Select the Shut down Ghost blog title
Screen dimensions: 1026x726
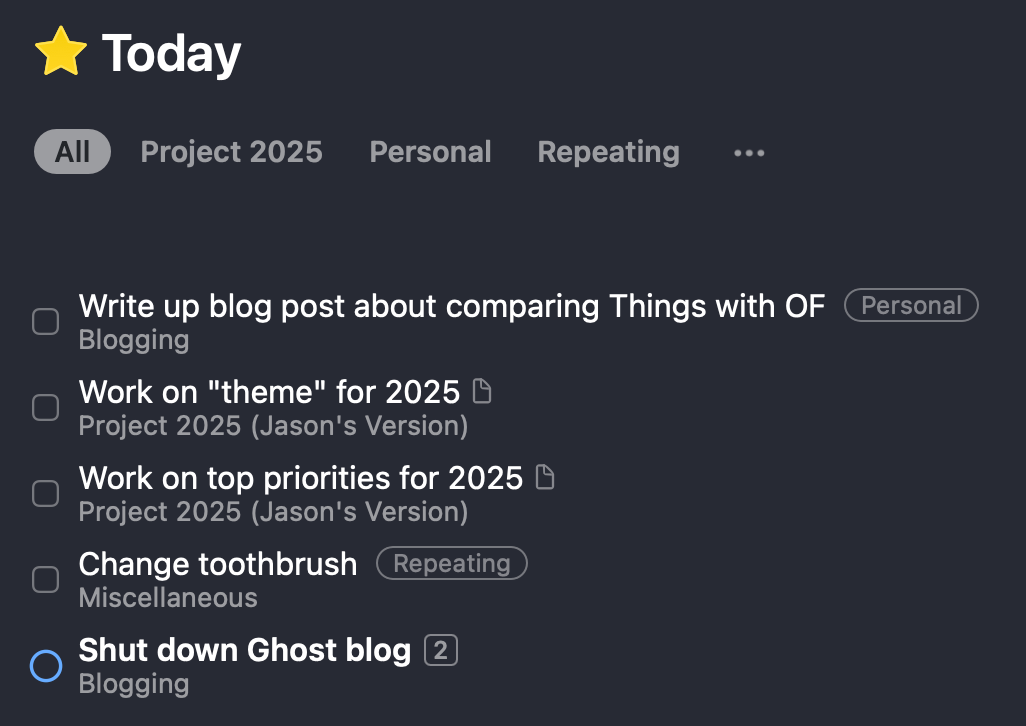point(245,650)
